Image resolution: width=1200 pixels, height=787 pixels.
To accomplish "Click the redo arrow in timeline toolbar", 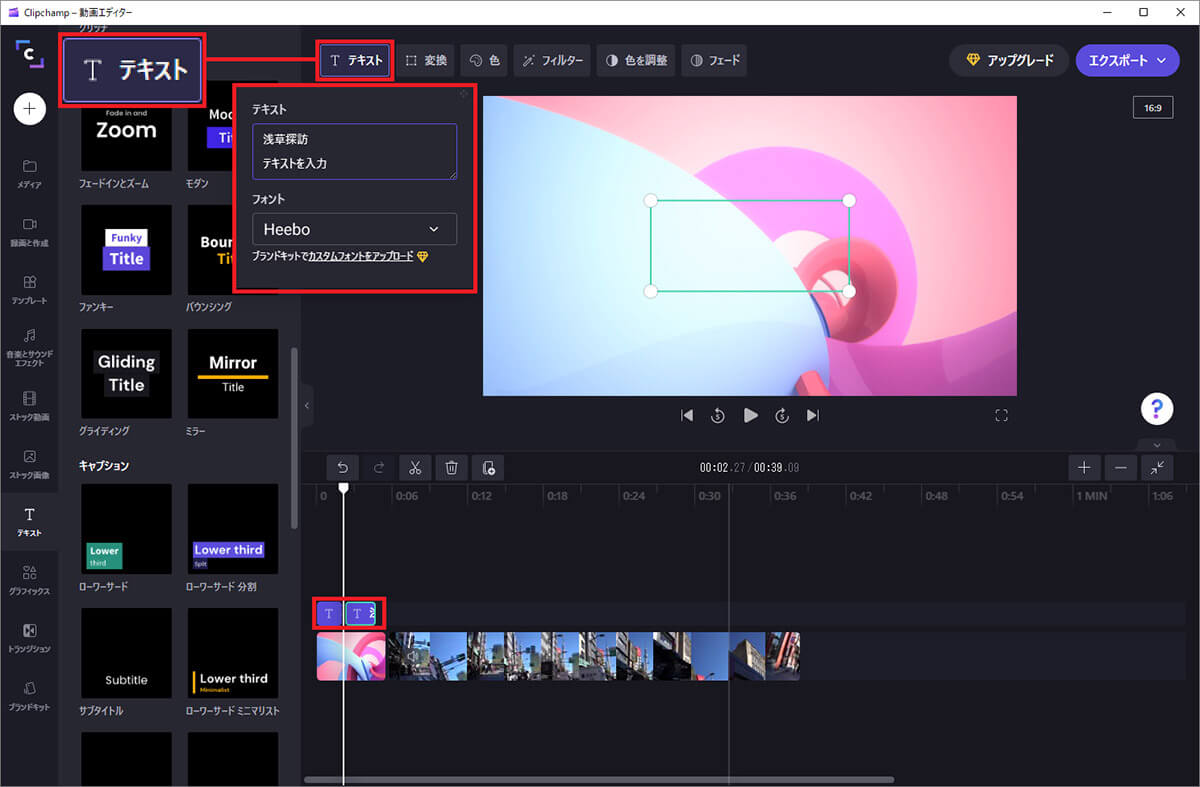I will coord(379,467).
